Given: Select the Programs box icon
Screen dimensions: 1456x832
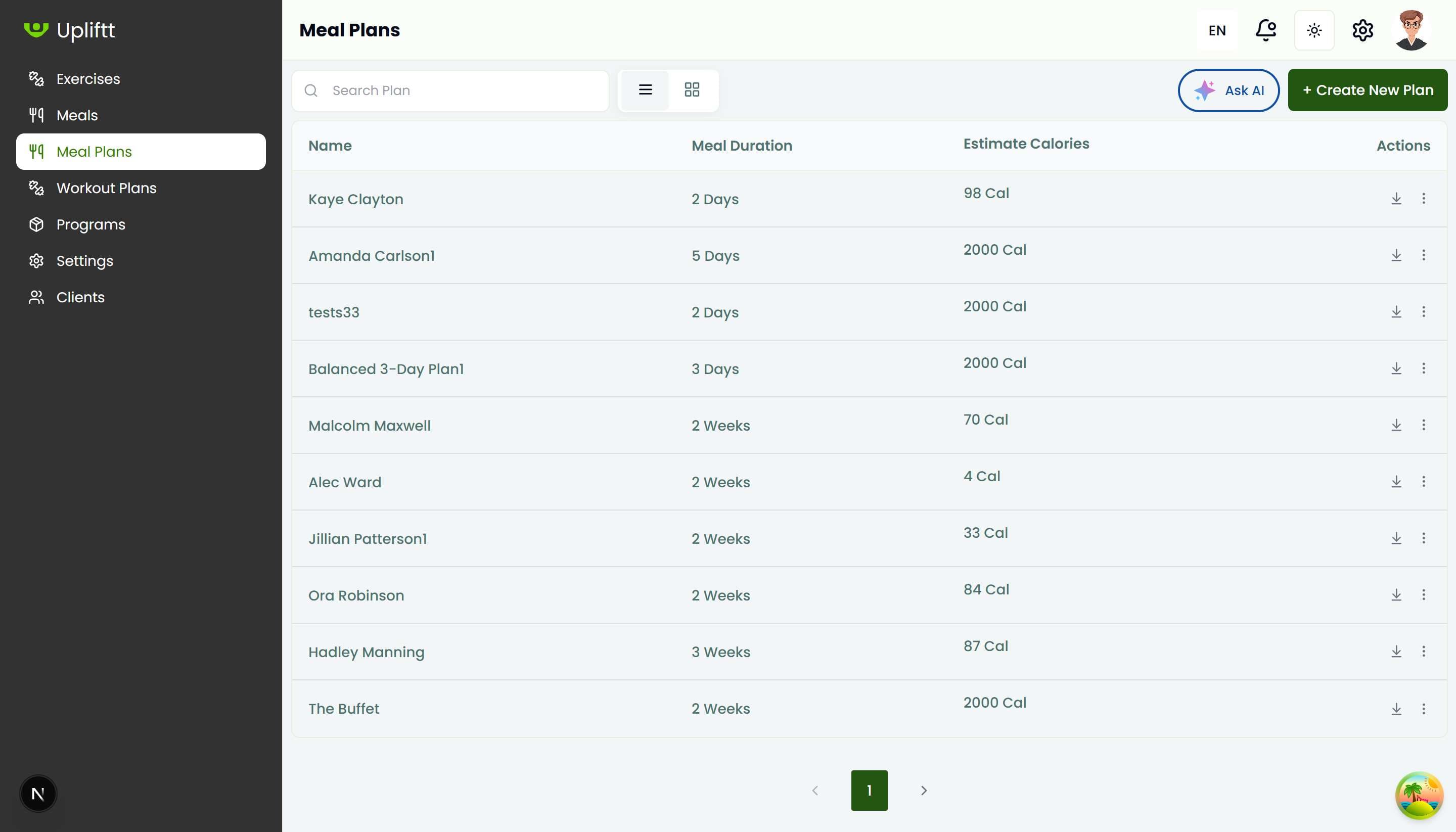Looking at the screenshot, I should pos(36,224).
